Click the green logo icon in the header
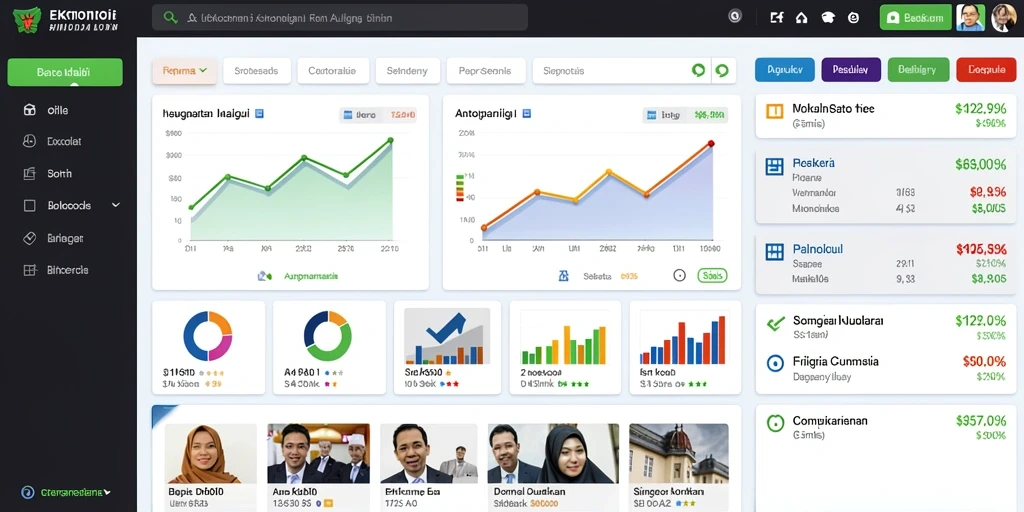Screen dimensions: 1024x512 tap(26, 19)
